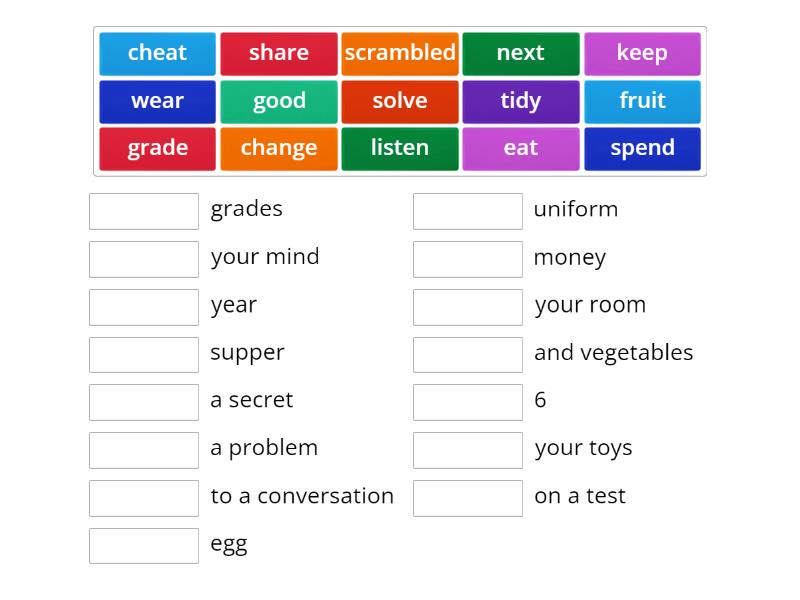Select the word tile "listen"
Image resolution: width=800 pixels, height=600 pixels.
coord(400,148)
